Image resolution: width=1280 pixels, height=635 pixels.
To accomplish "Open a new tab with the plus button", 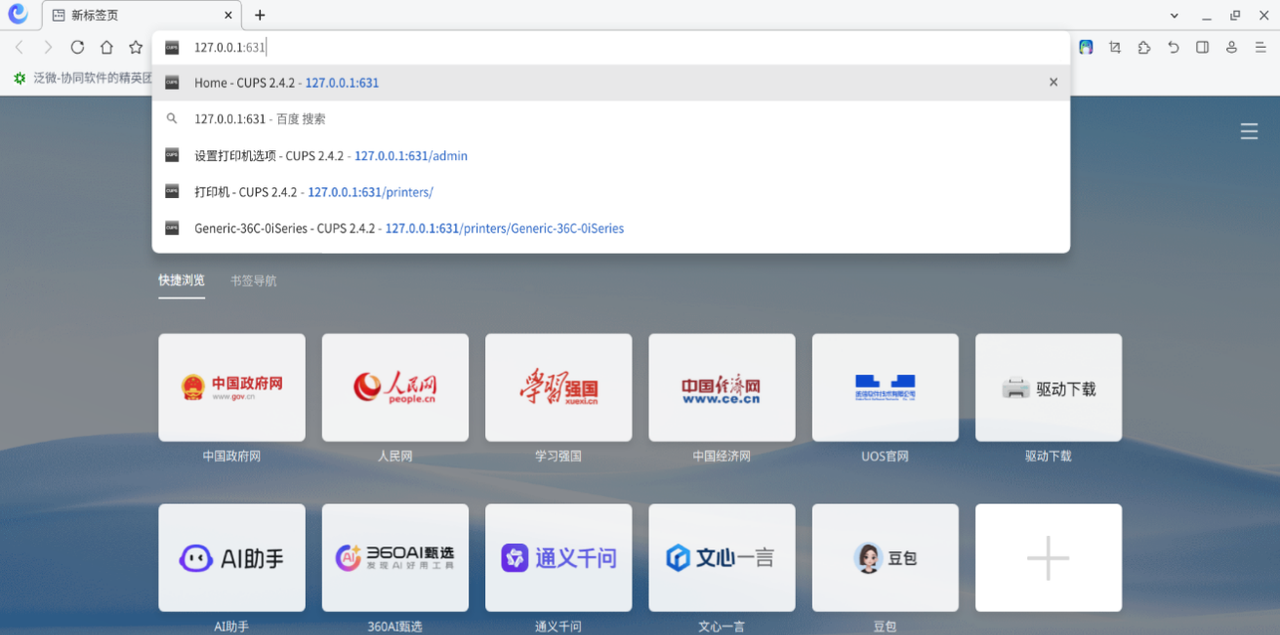I will 260,15.
